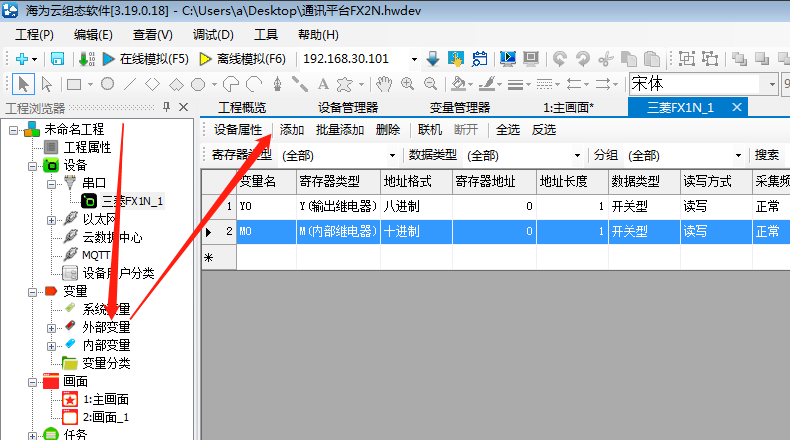
Task: Click the group objects icon
Action: coord(687,59)
